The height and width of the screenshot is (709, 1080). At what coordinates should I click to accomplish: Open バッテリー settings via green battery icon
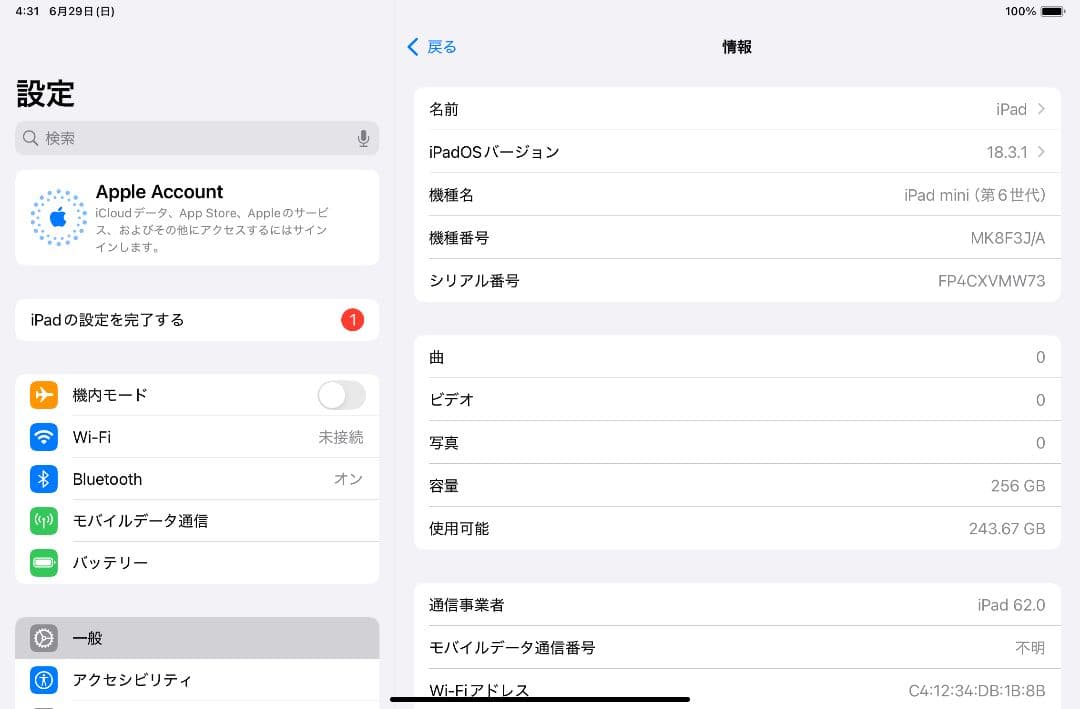point(43,563)
